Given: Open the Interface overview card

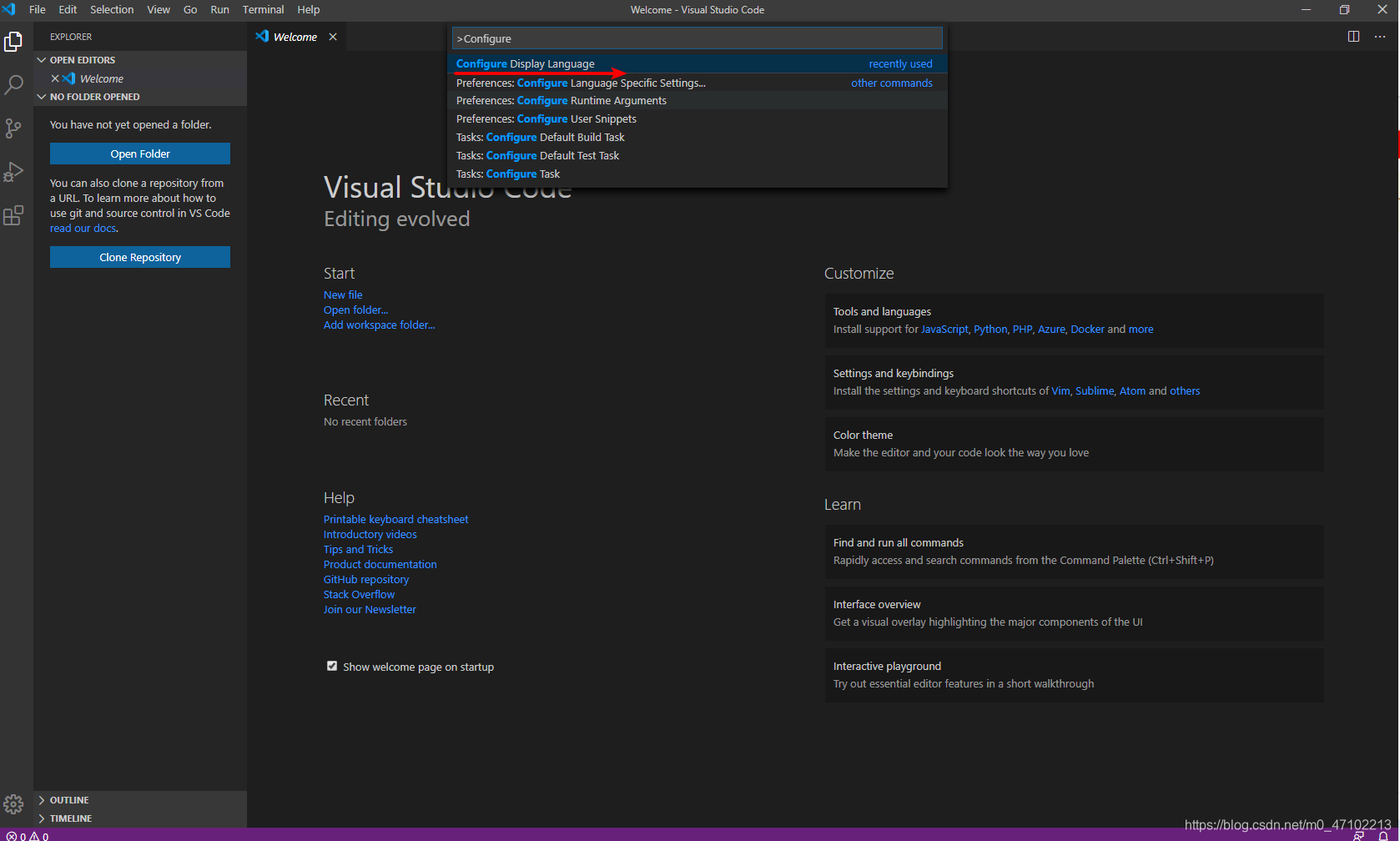Looking at the screenshot, I should (x=1074, y=613).
